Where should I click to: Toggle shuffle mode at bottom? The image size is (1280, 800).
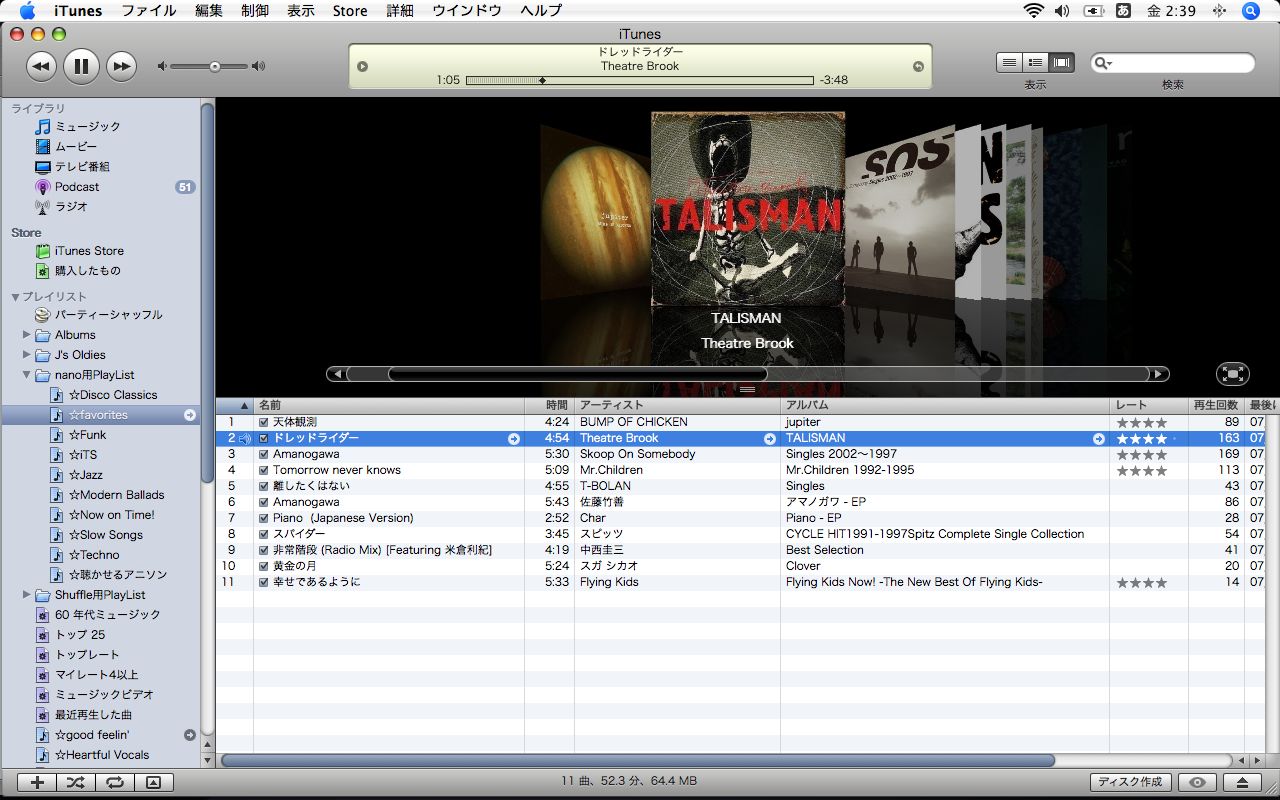coord(76,783)
